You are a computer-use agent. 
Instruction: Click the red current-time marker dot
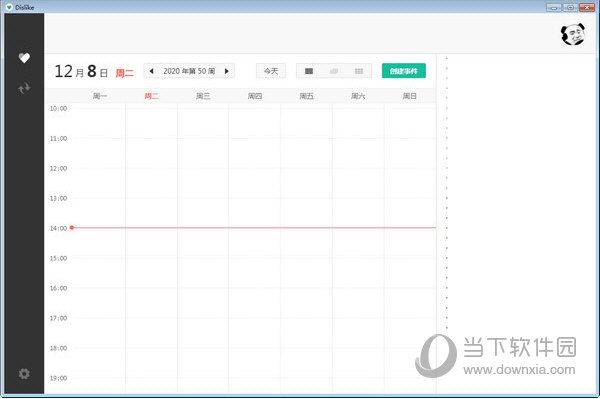(x=72, y=228)
